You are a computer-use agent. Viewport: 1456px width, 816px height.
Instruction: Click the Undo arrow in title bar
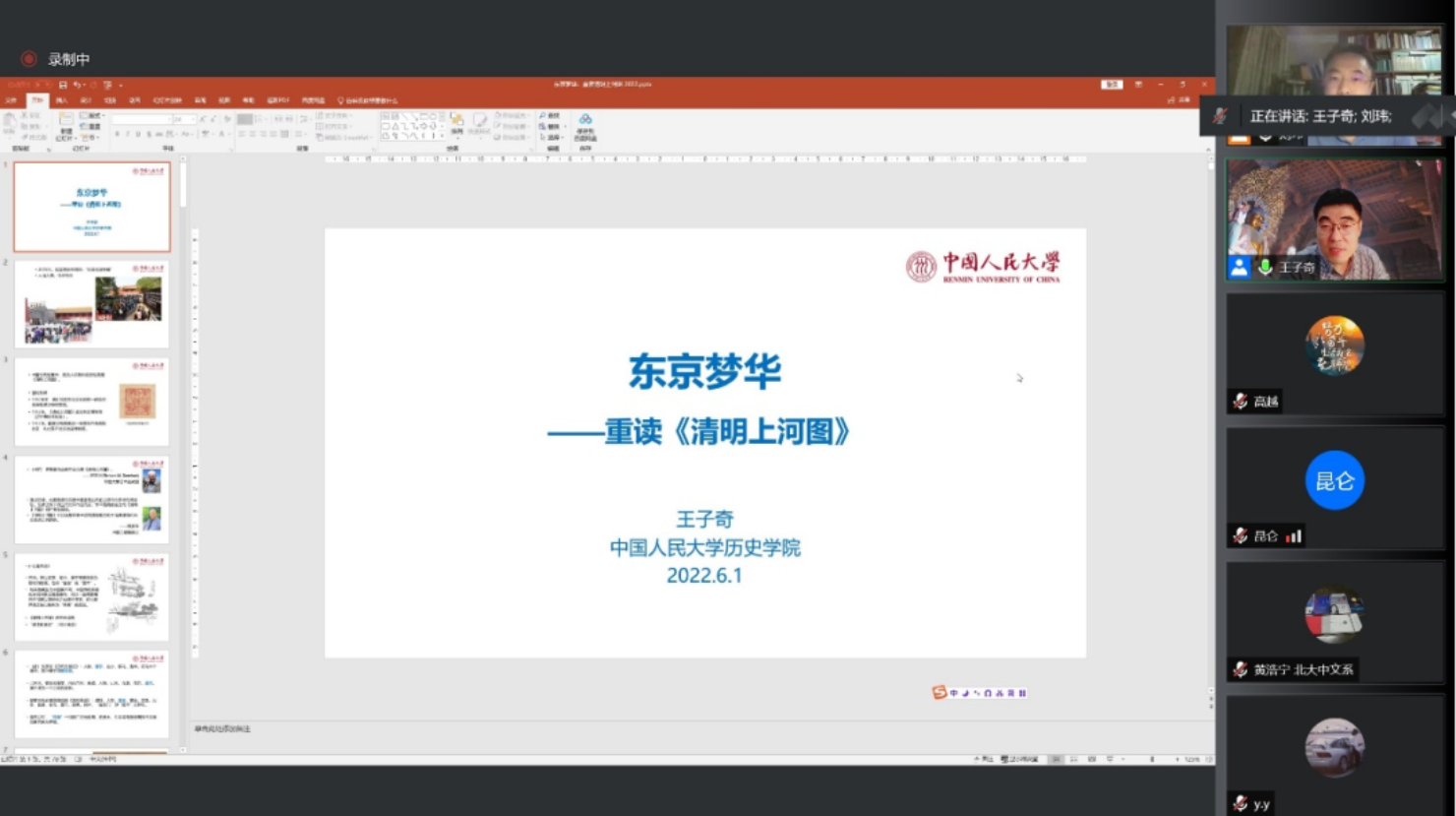77,85
